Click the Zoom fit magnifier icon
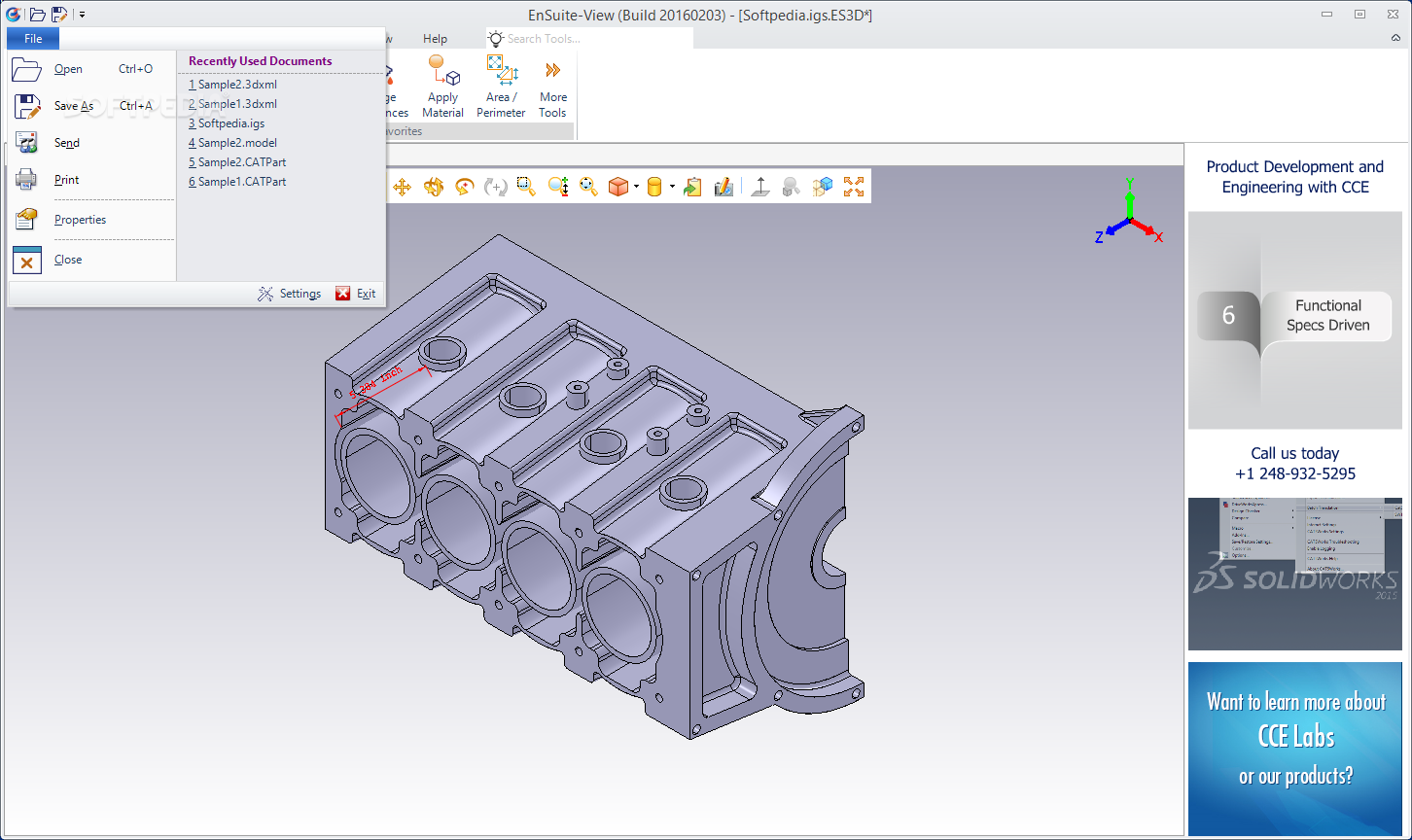Image resolution: width=1412 pixels, height=840 pixels. point(588,187)
